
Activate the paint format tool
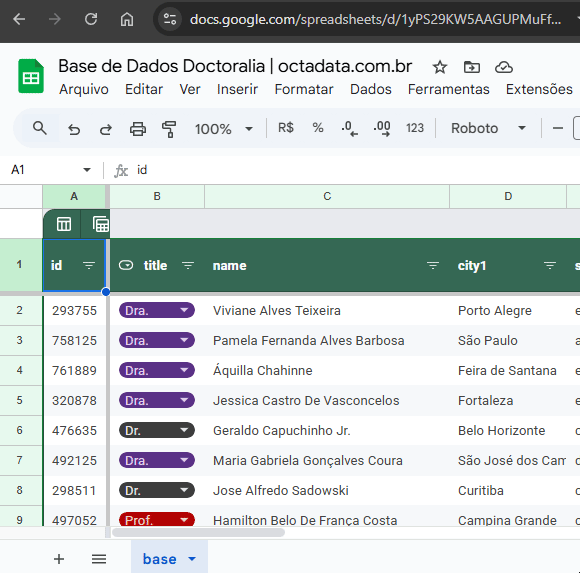point(169,129)
